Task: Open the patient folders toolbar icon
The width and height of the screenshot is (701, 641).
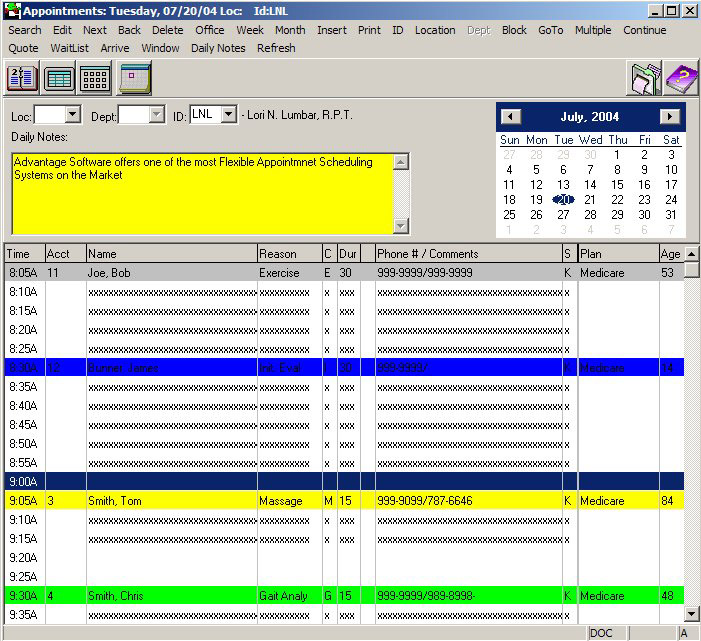Action: coord(645,79)
